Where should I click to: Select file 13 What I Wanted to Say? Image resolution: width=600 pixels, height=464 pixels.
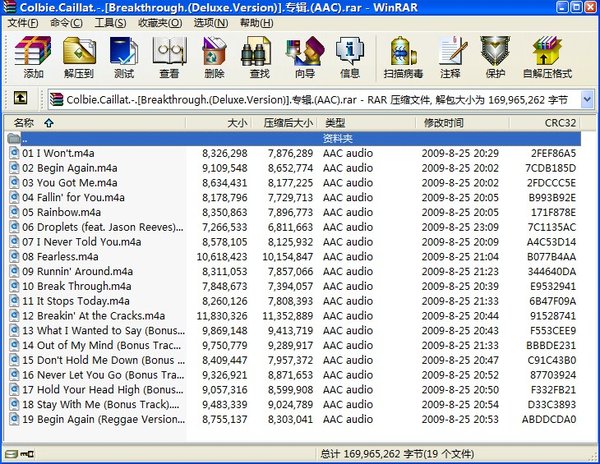tap(103, 330)
